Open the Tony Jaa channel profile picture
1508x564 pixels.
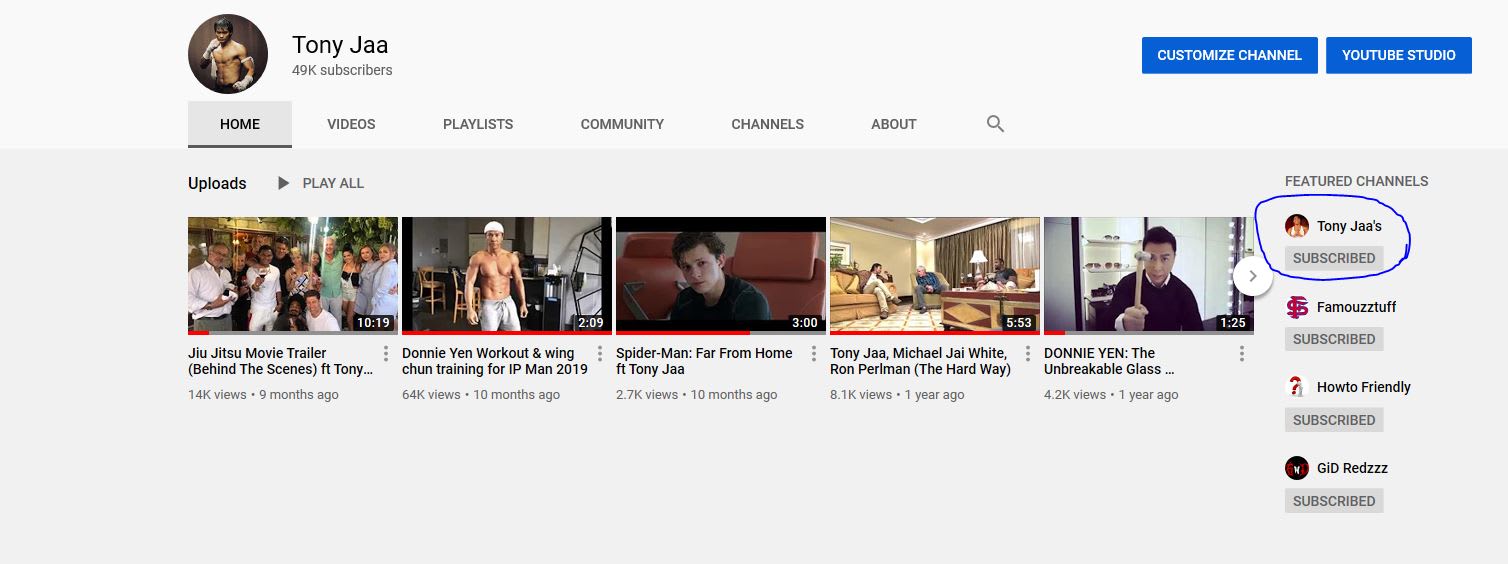click(228, 54)
